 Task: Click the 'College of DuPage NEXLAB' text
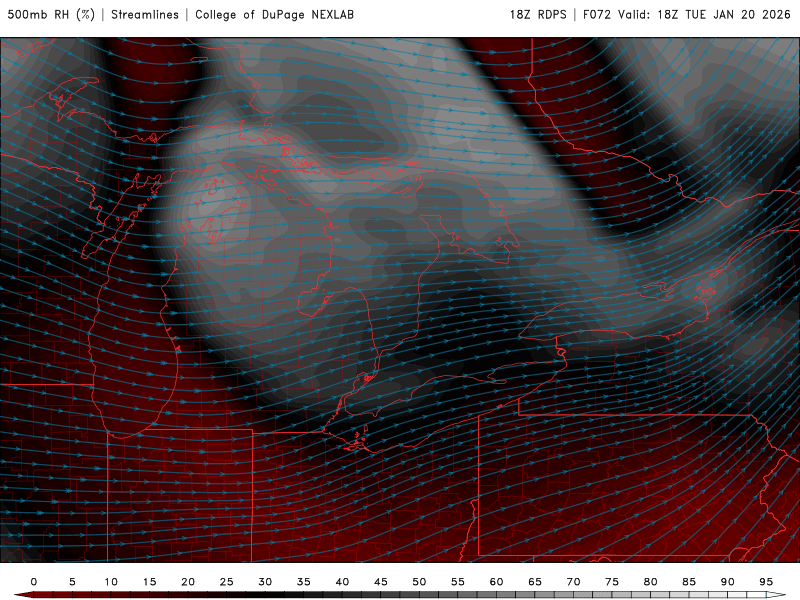tap(274, 15)
